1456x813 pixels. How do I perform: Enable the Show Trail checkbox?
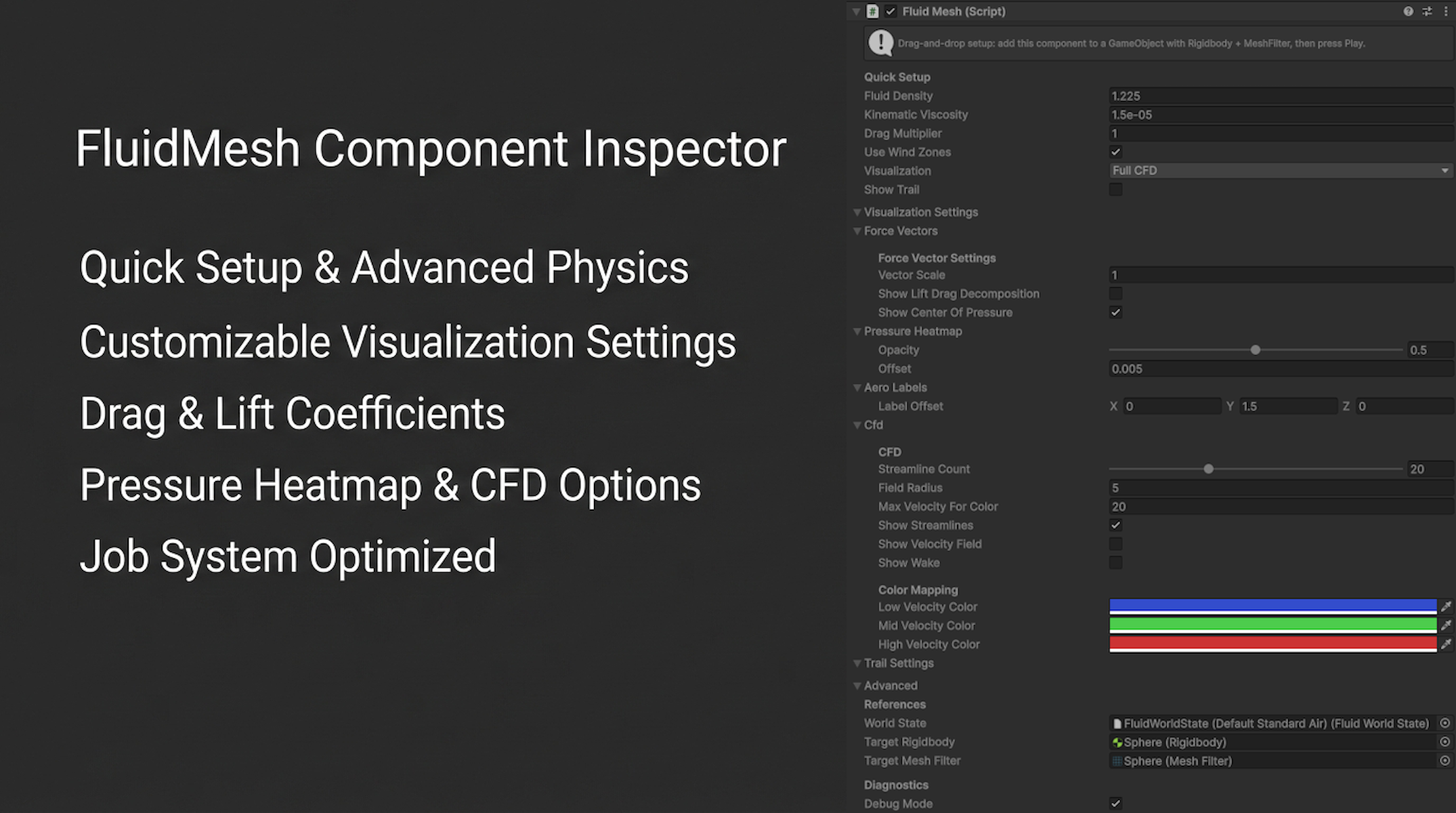coord(1116,190)
